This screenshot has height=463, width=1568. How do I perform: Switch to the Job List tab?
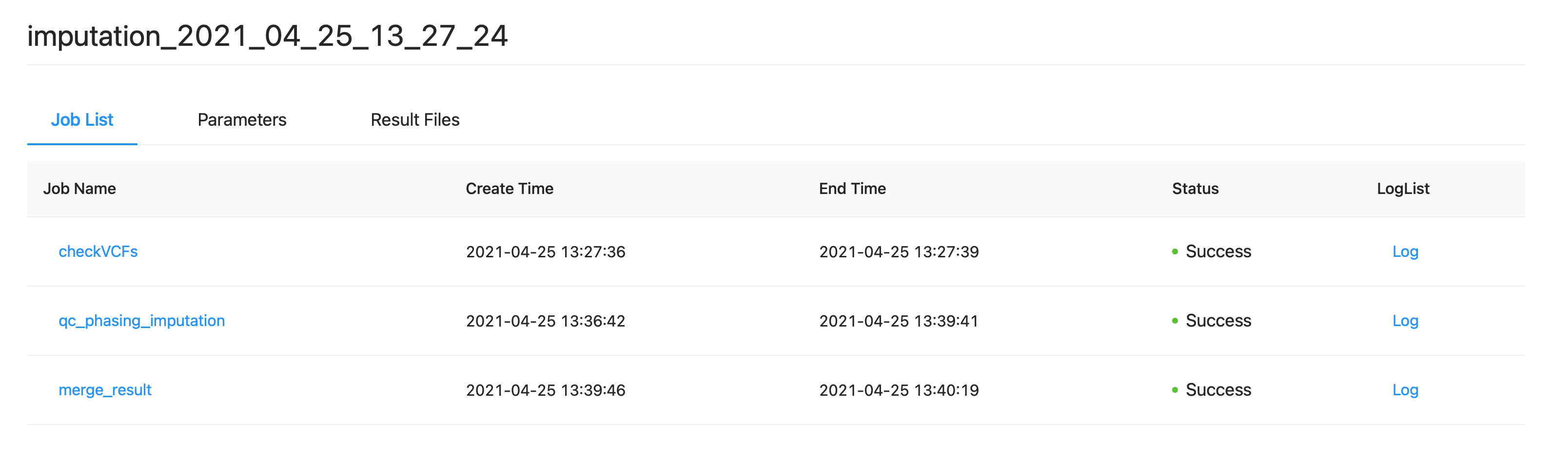click(82, 120)
